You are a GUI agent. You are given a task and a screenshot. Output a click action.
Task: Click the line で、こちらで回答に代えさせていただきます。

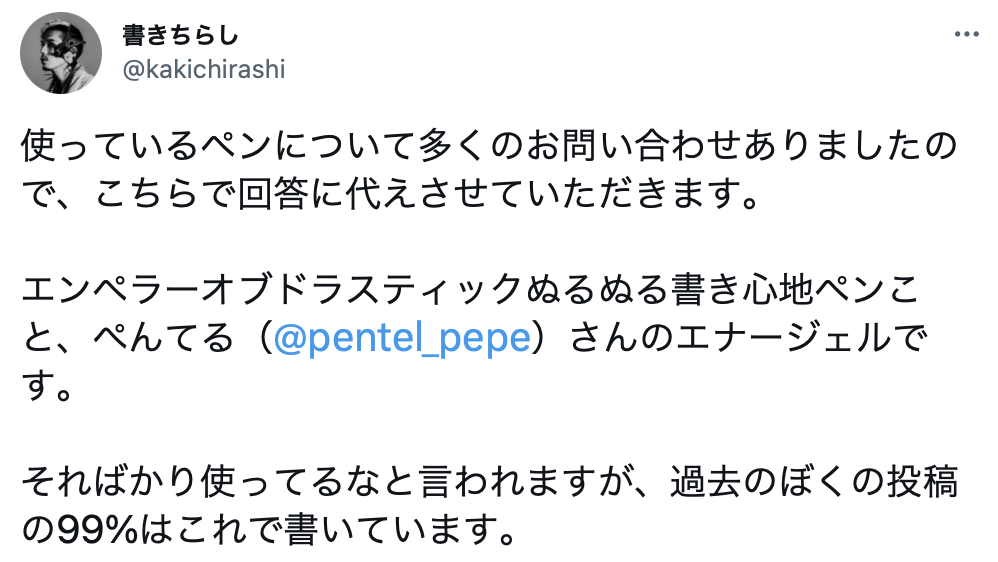[x=391, y=193]
